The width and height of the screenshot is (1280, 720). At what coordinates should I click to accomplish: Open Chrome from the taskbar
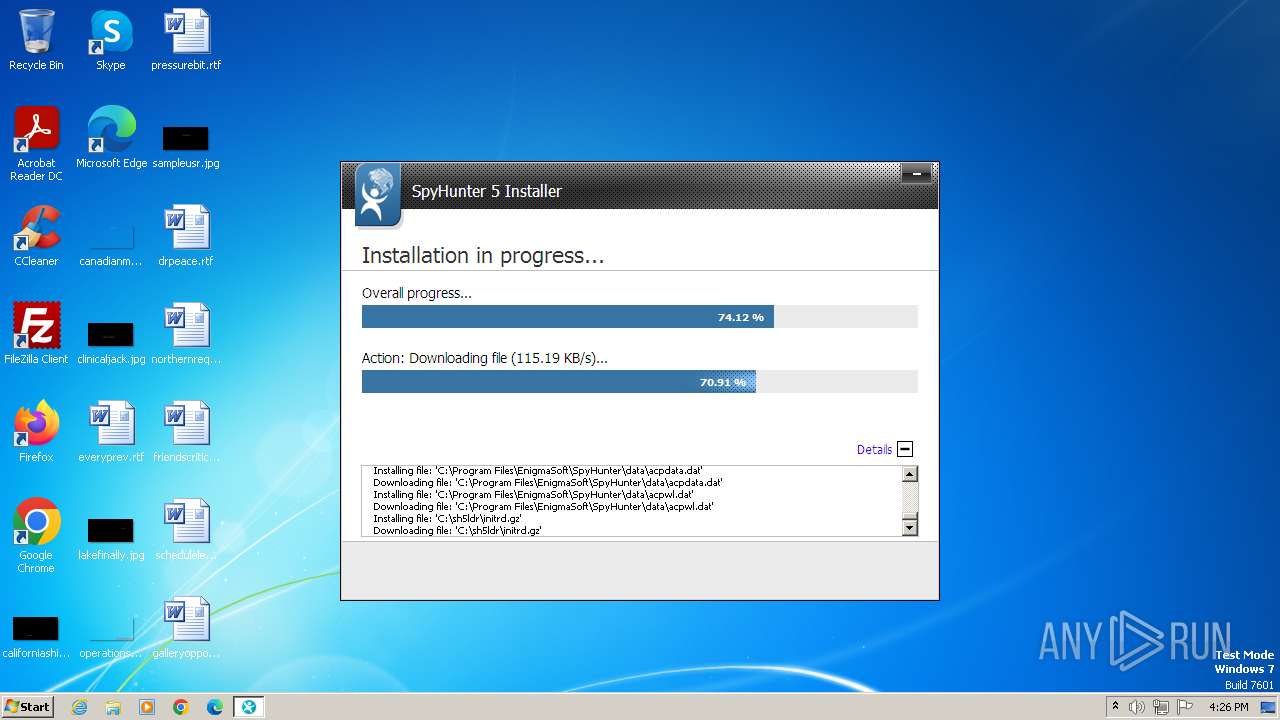[181, 707]
